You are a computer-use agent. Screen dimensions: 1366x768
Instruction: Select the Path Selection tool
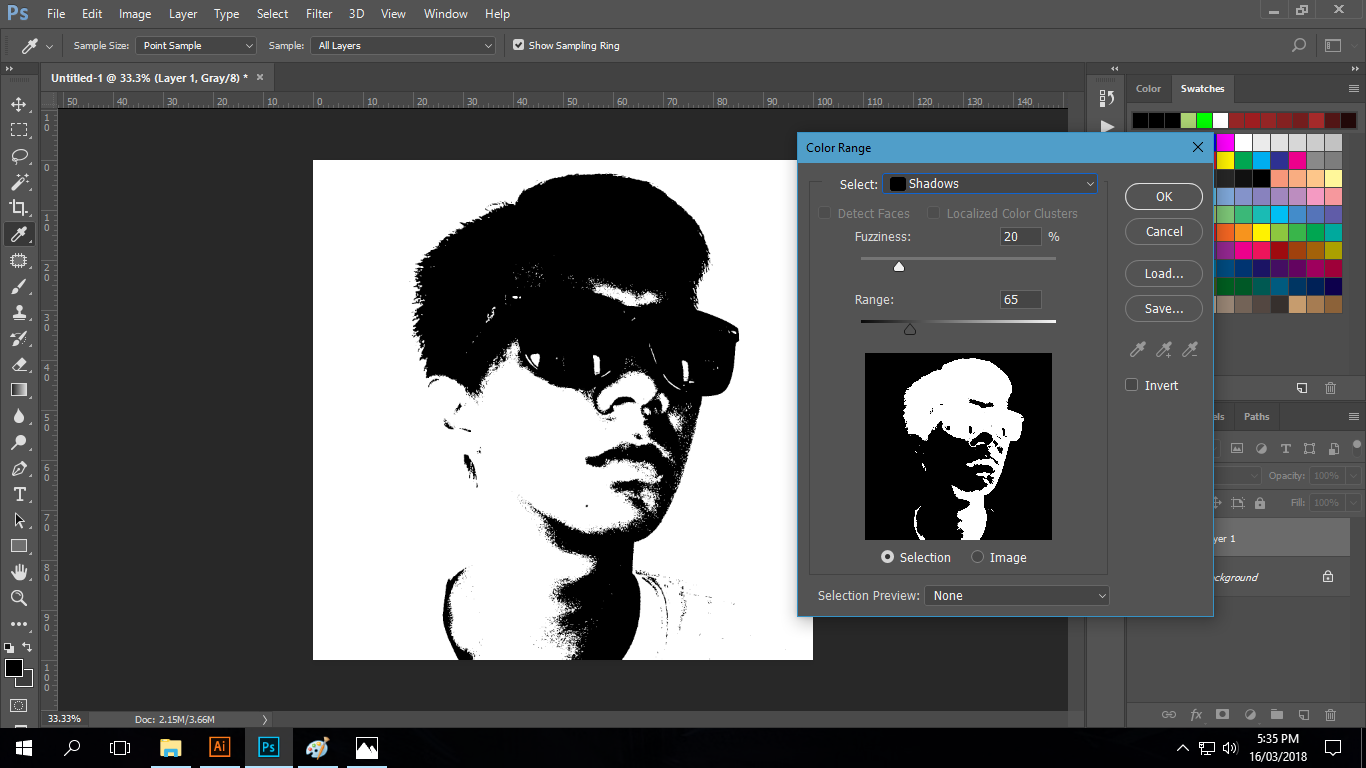click(18, 520)
